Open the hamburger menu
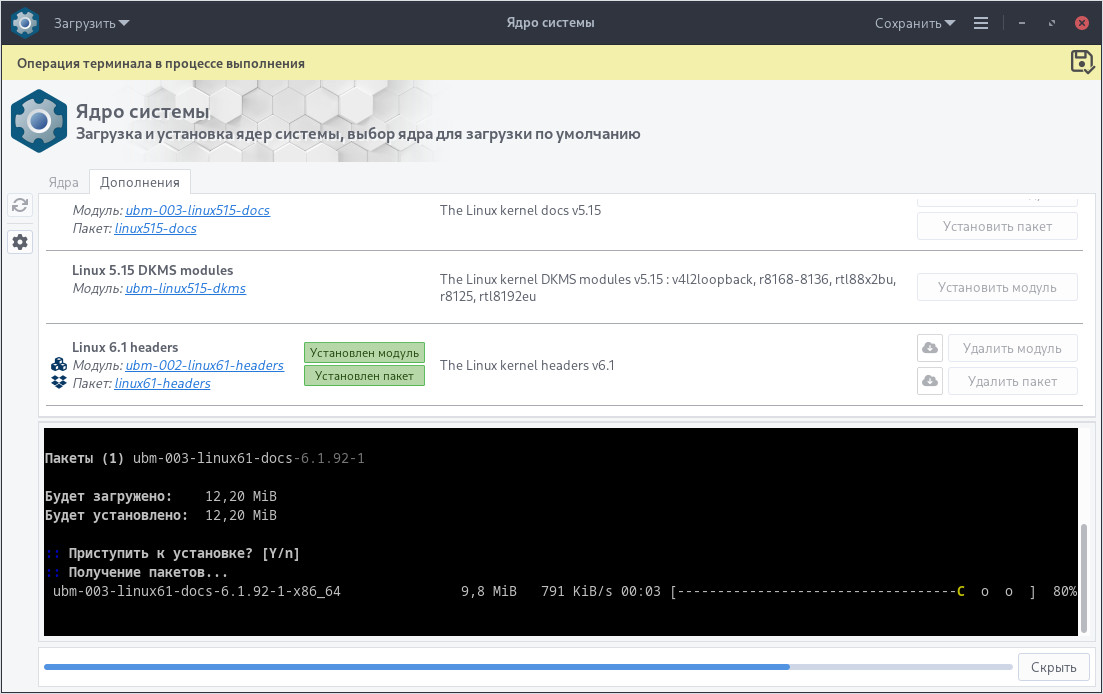This screenshot has width=1103, height=694. tap(981, 23)
